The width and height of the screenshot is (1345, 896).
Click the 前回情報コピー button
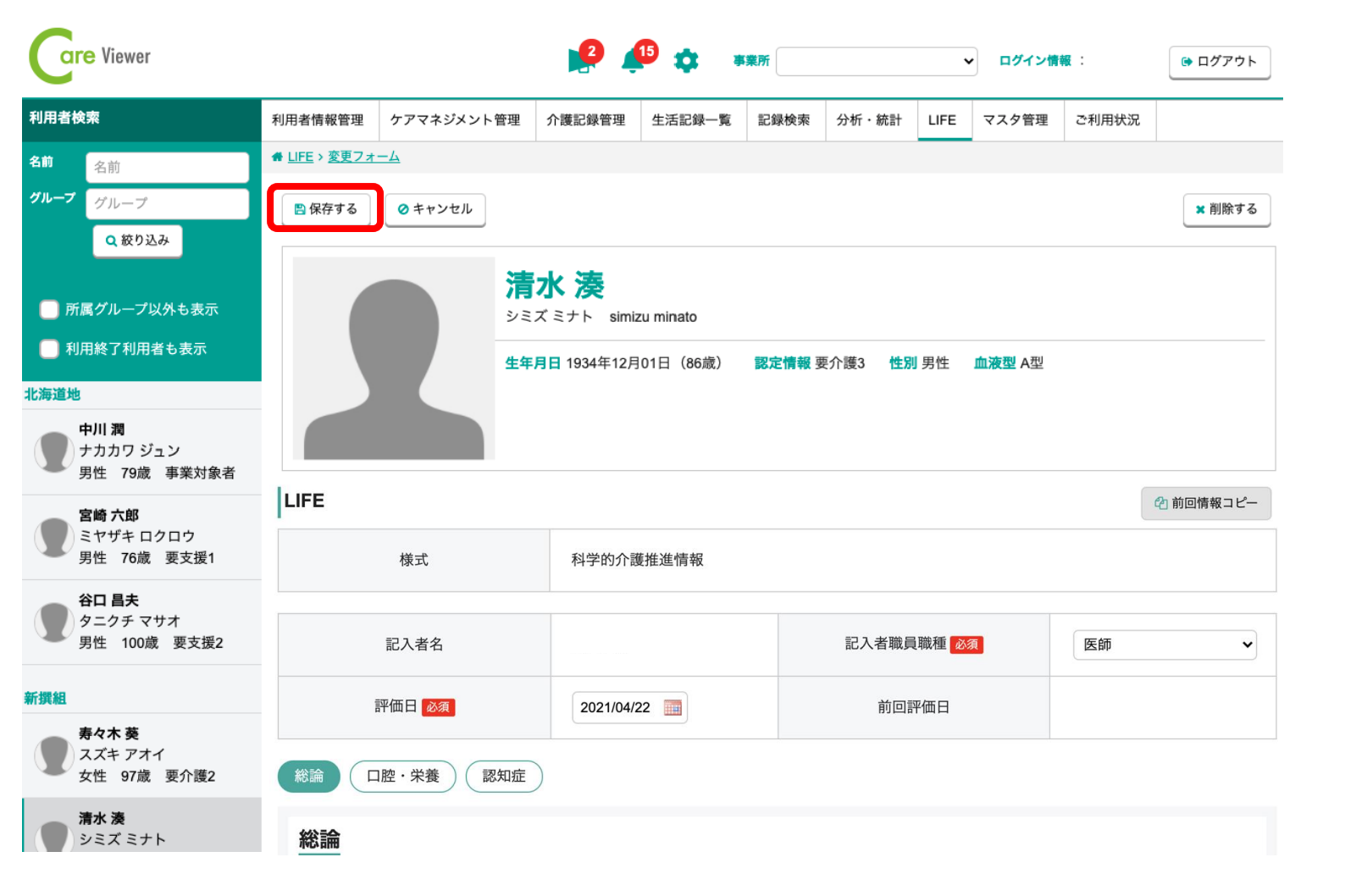(1205, 503)
